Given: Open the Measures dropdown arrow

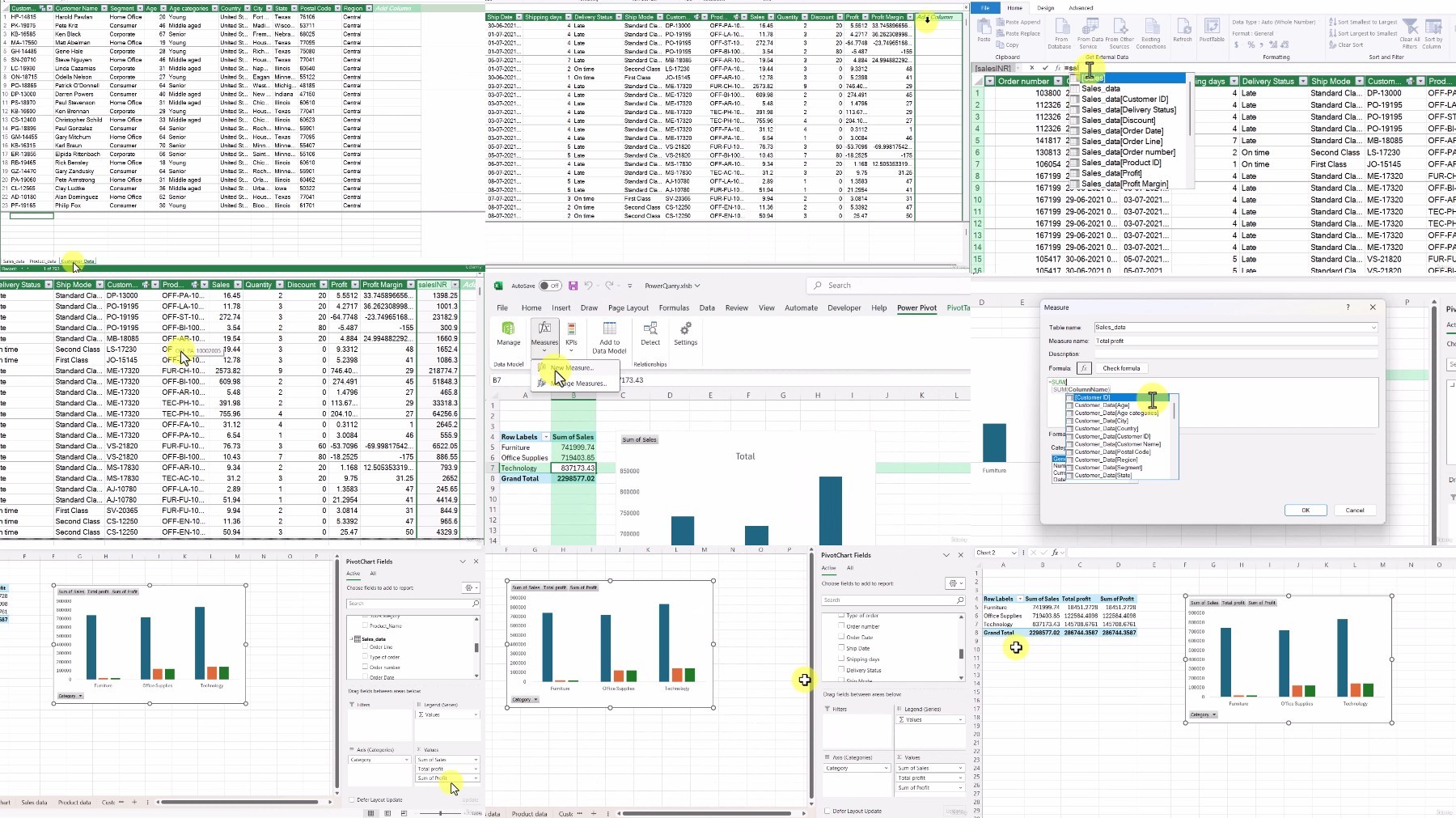Looking at the screenshot, I should (x=544, y=350).
